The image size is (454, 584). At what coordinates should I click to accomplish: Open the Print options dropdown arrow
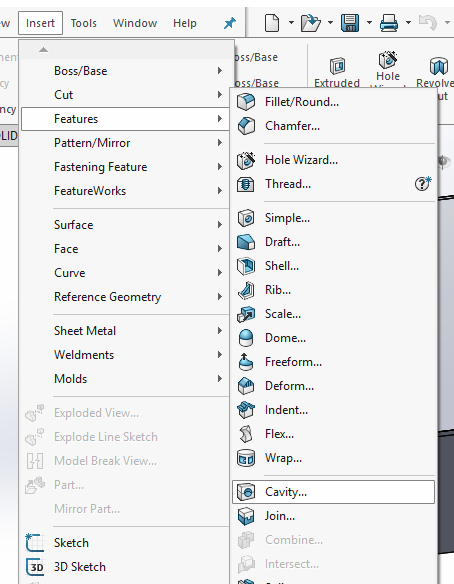(408, 23)
